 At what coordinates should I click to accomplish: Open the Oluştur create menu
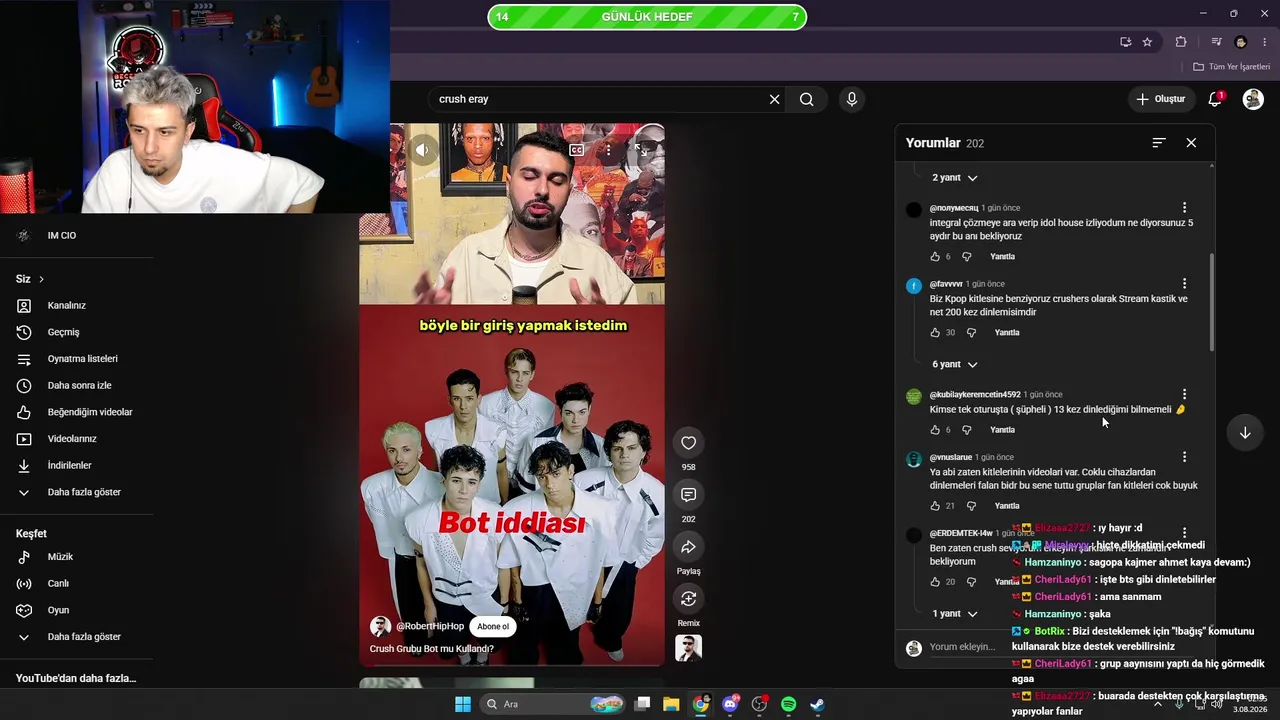[x=1160, y=99]
